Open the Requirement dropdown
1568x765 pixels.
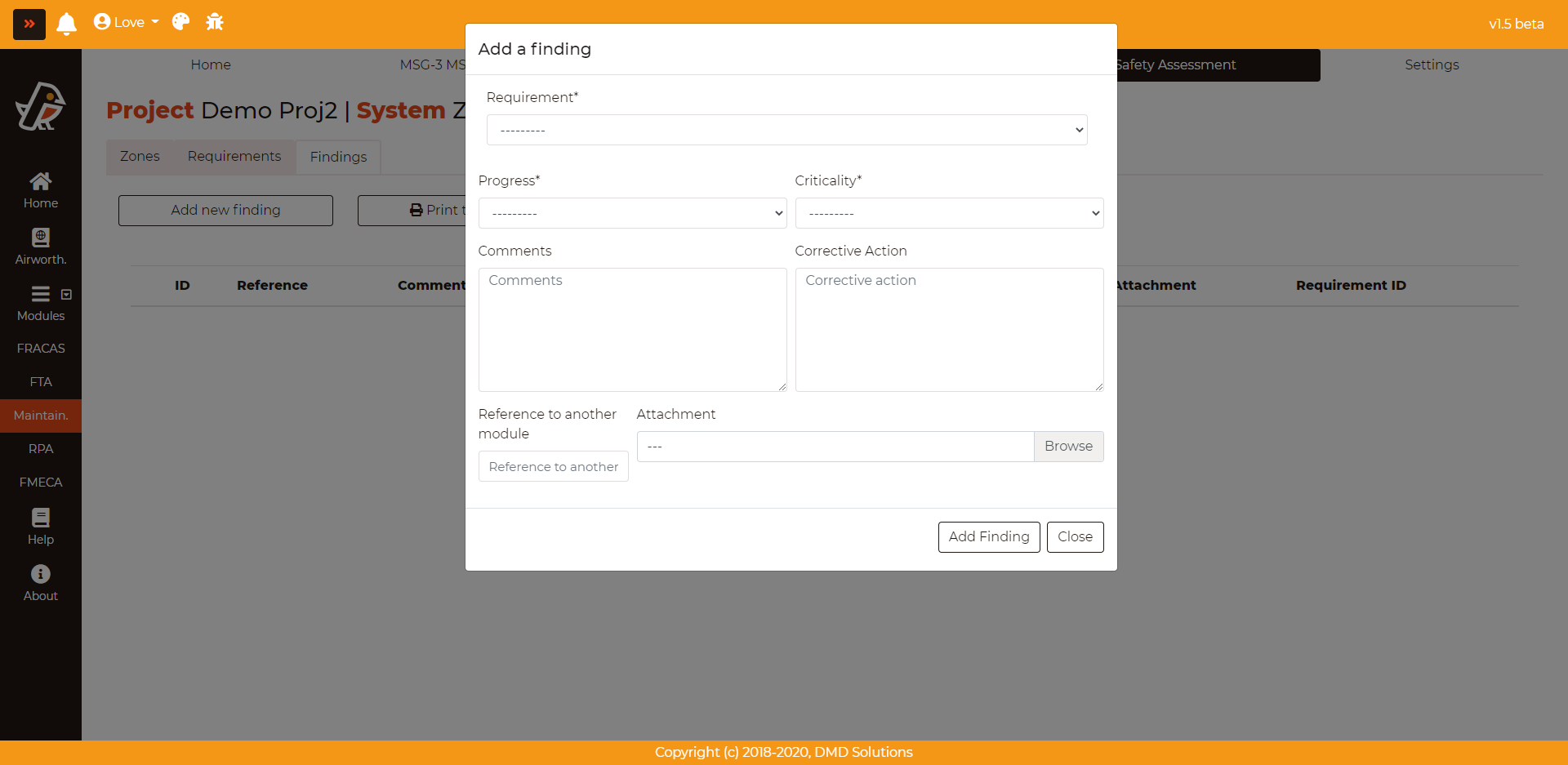(x=786, y=130)
